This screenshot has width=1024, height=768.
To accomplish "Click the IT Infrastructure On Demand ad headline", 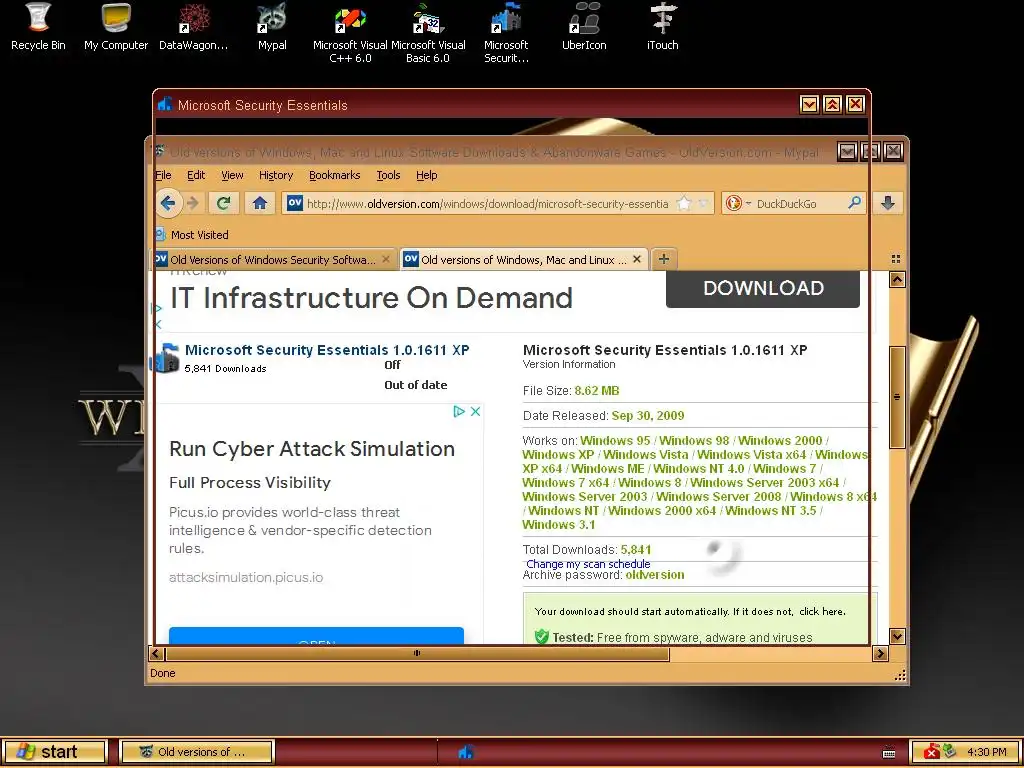I will [x=371, y=298].
